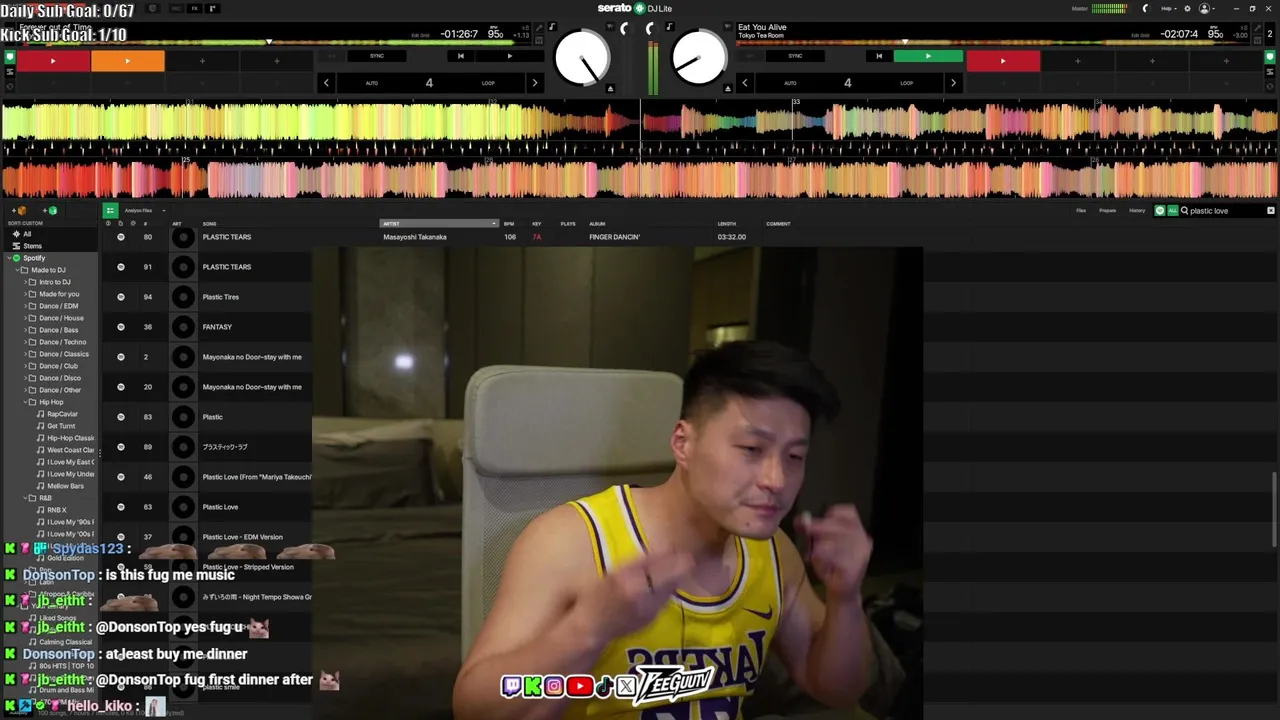Increase right deck loop size arrow

point(953,83)
